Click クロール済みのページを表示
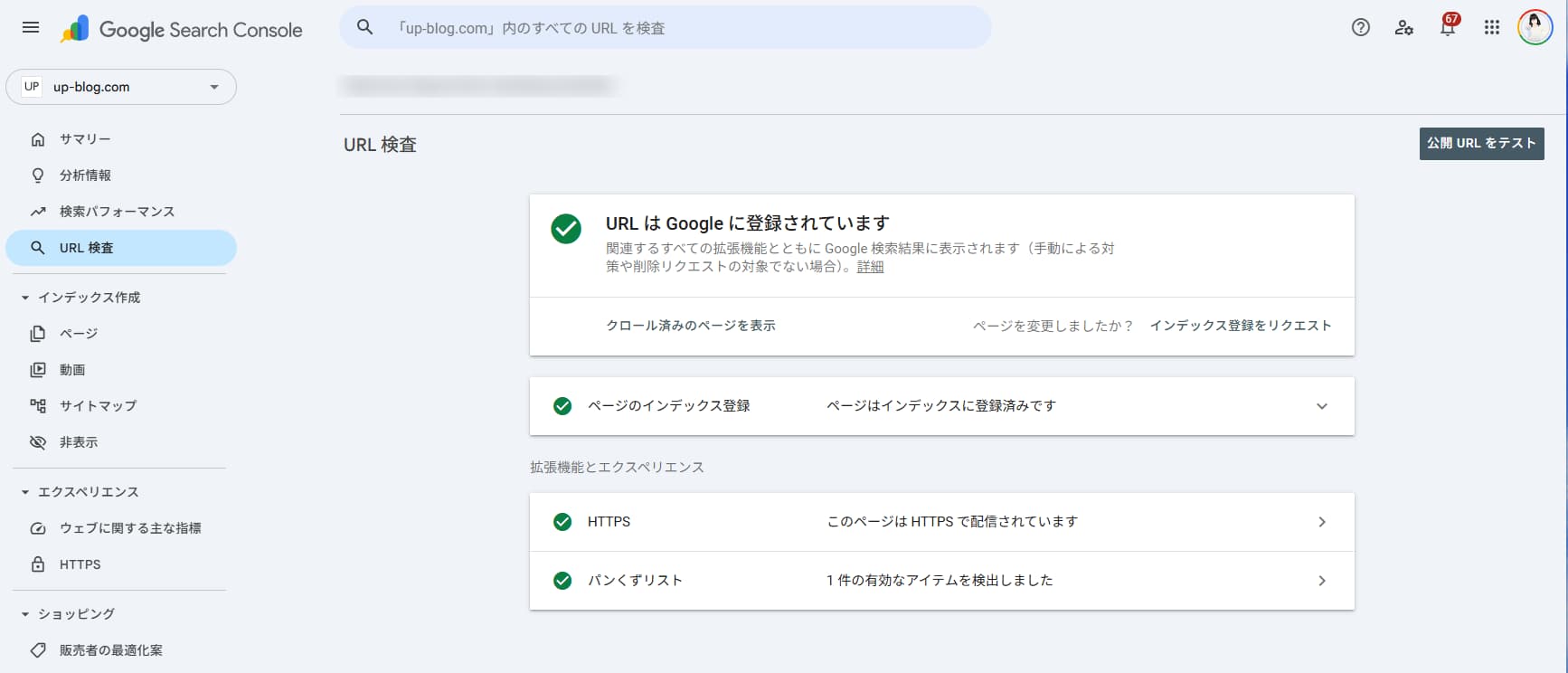 tap(691, 326)
